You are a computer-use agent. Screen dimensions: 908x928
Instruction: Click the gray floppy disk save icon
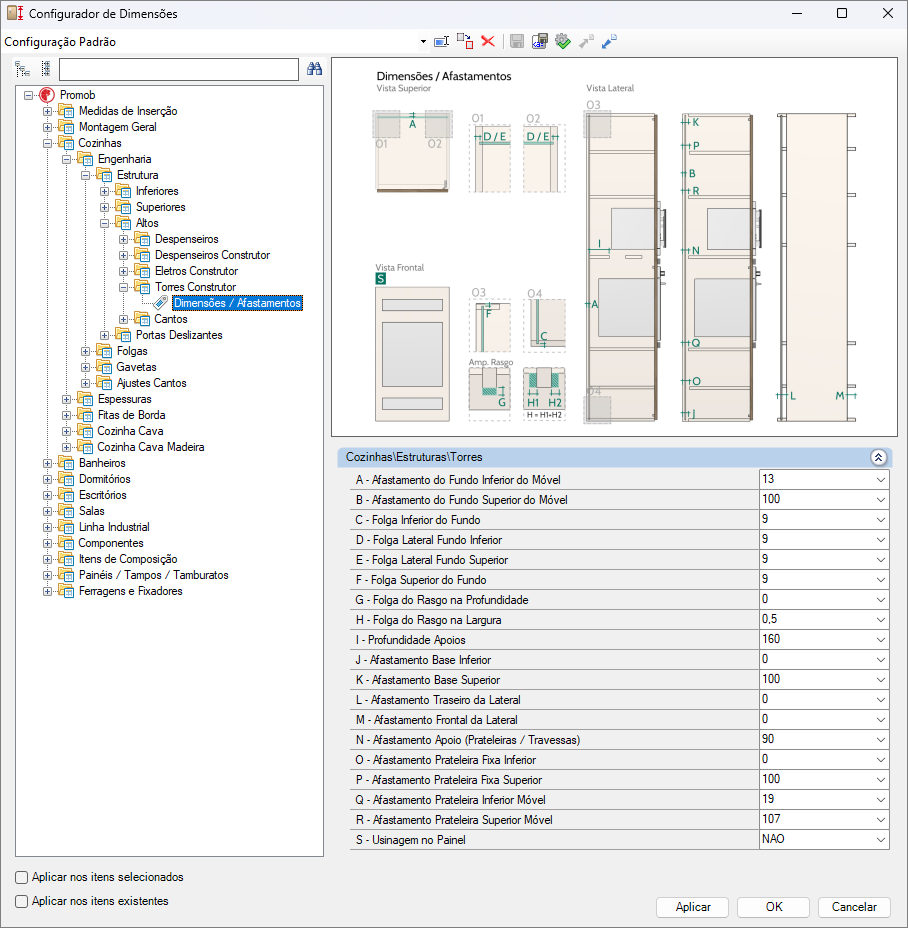517,41
